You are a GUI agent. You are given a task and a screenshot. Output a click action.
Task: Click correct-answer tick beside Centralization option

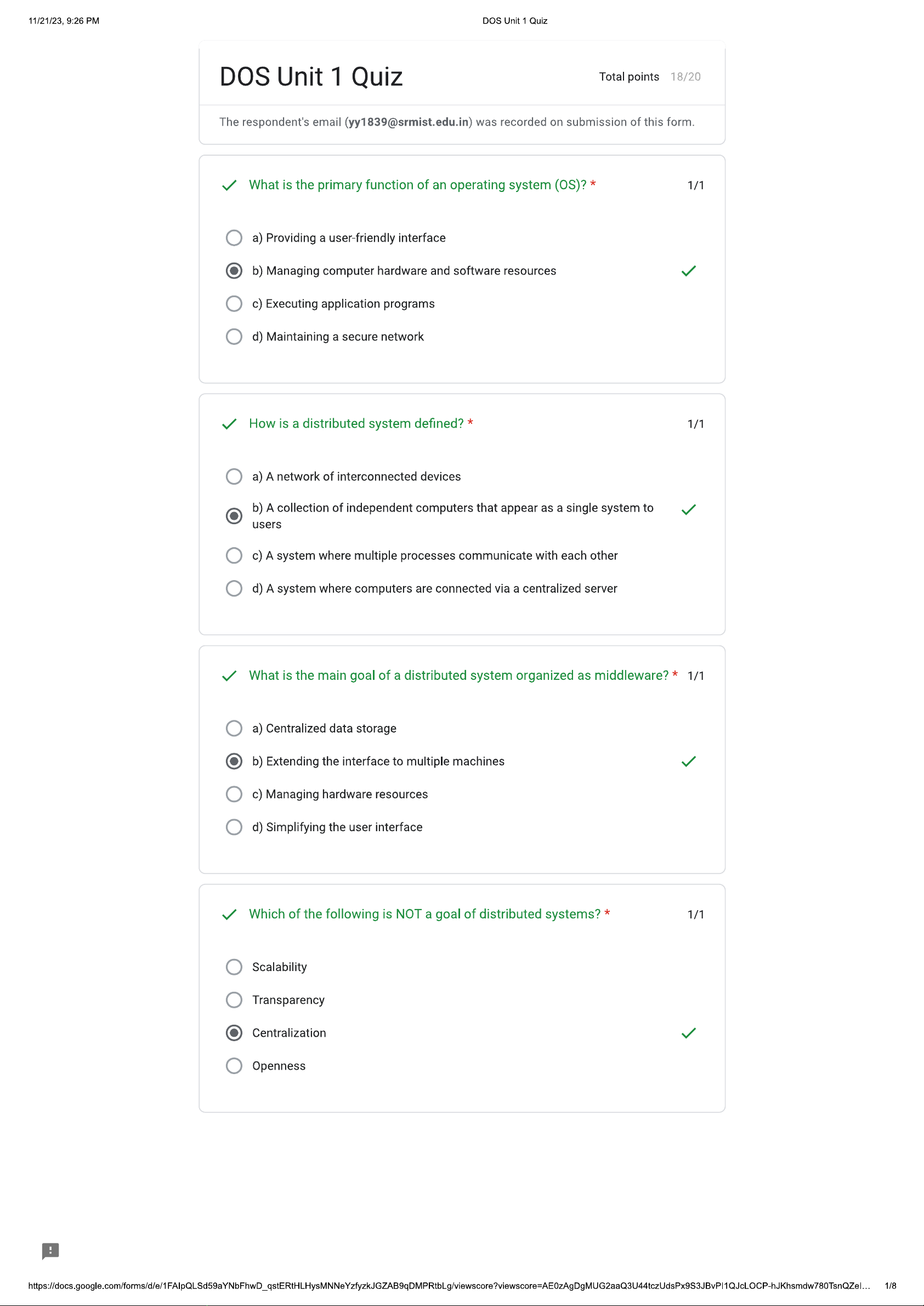(688, 1033)
